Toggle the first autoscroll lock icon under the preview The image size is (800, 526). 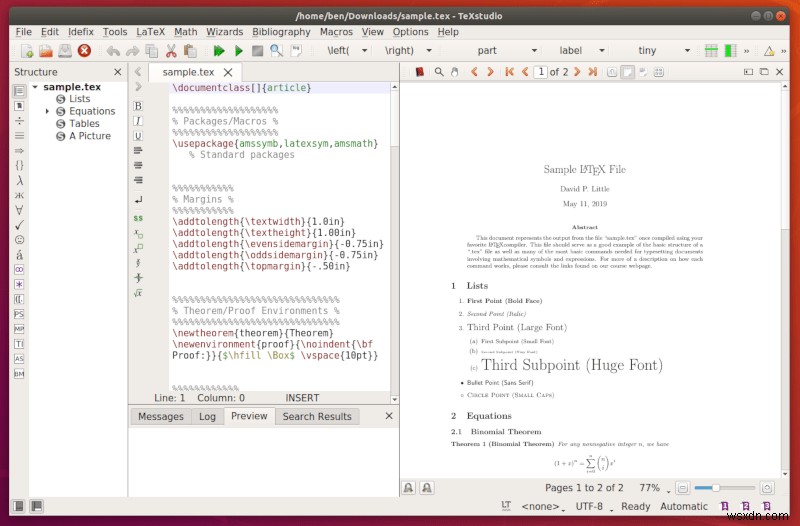(x=409, y=488)
